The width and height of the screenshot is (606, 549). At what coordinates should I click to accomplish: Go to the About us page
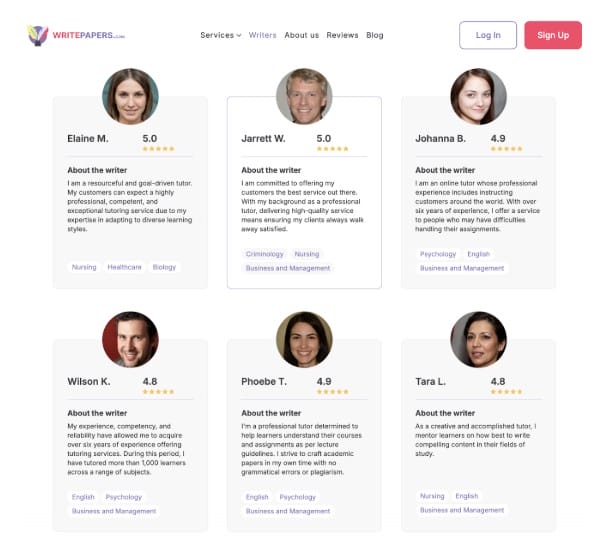tap(301, 35)
